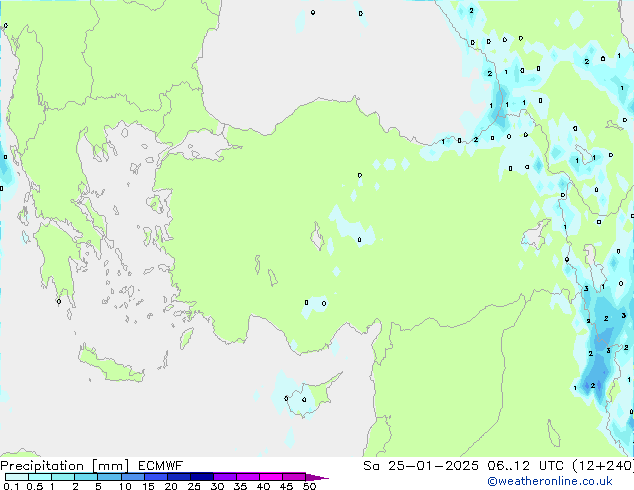634x490 pixels.
Task: Click the legend tick label 20
Action: pos(171,487)
